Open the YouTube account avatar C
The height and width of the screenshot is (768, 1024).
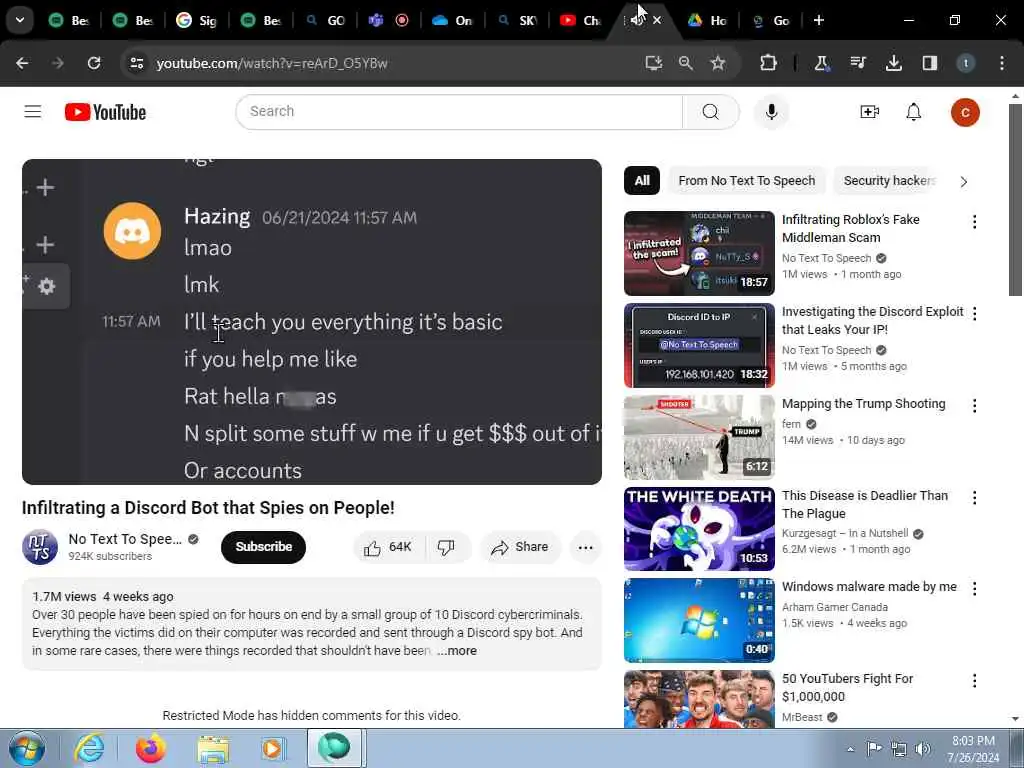[x=965, y=112]
